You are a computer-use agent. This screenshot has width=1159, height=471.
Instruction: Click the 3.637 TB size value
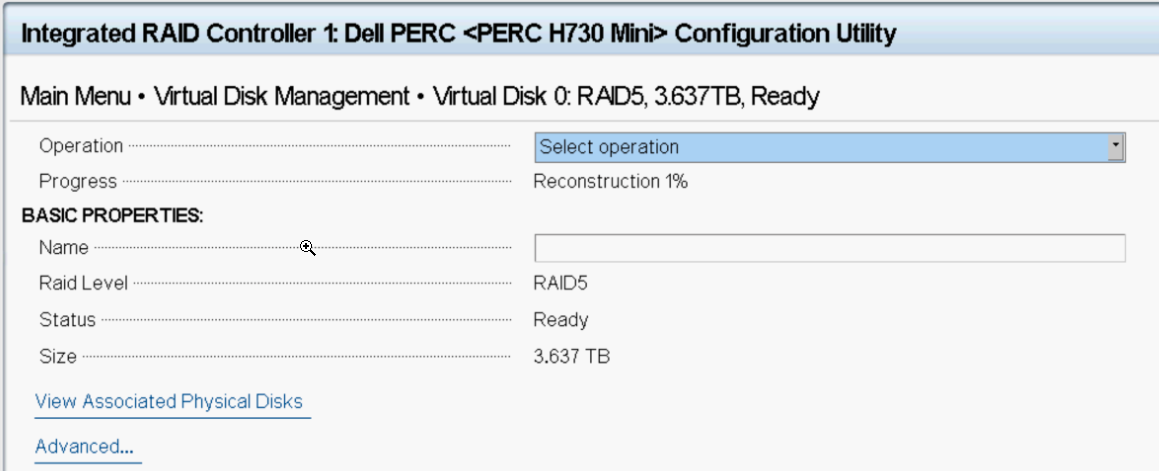(571, 357)
